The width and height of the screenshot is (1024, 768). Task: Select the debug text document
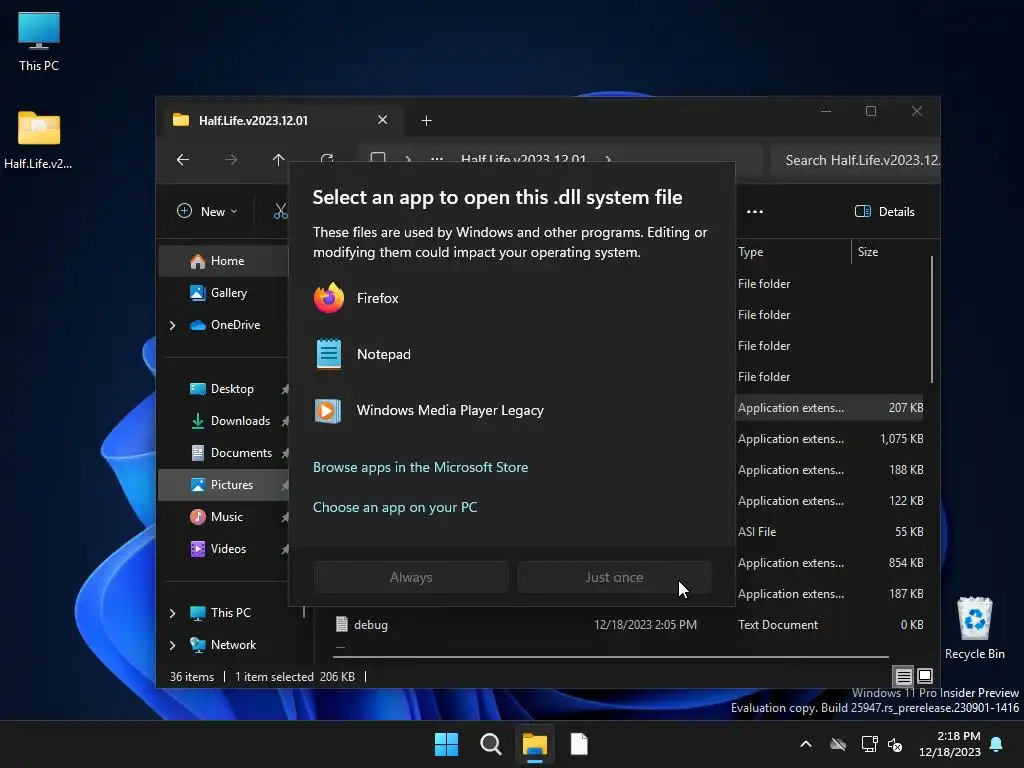click(370, 625)
